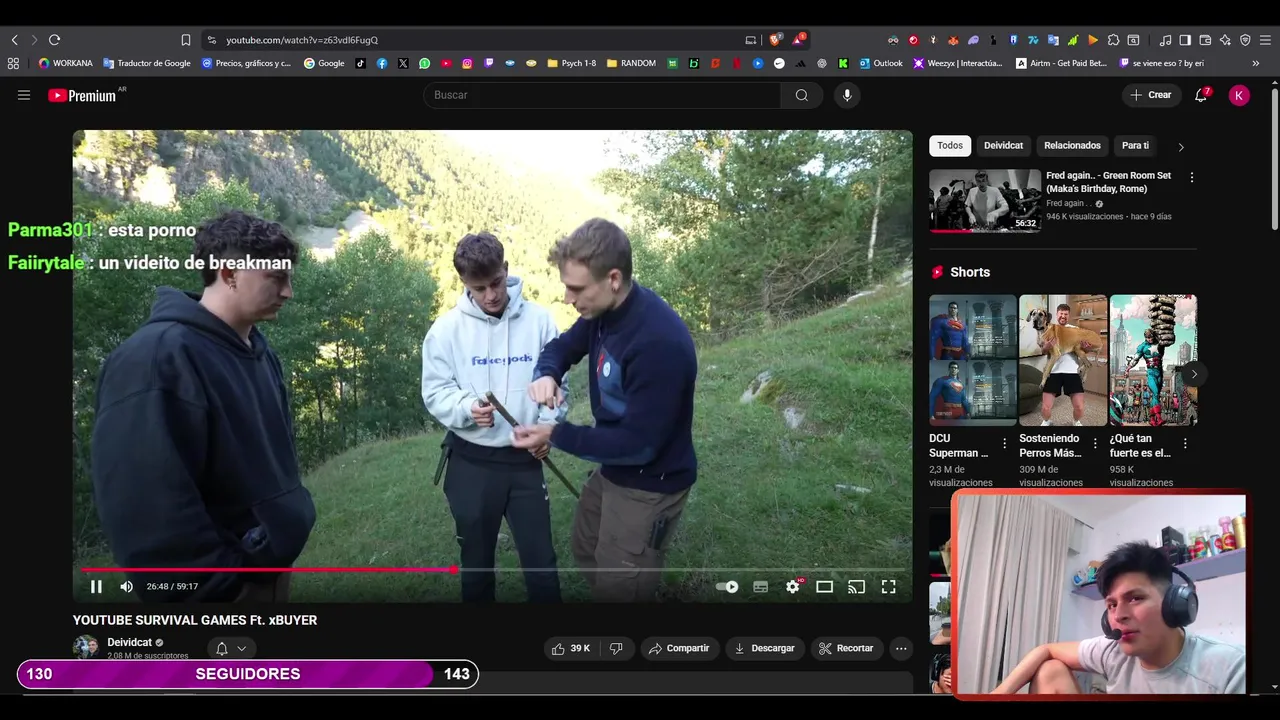Open the Deividcat channel name link

130,643
